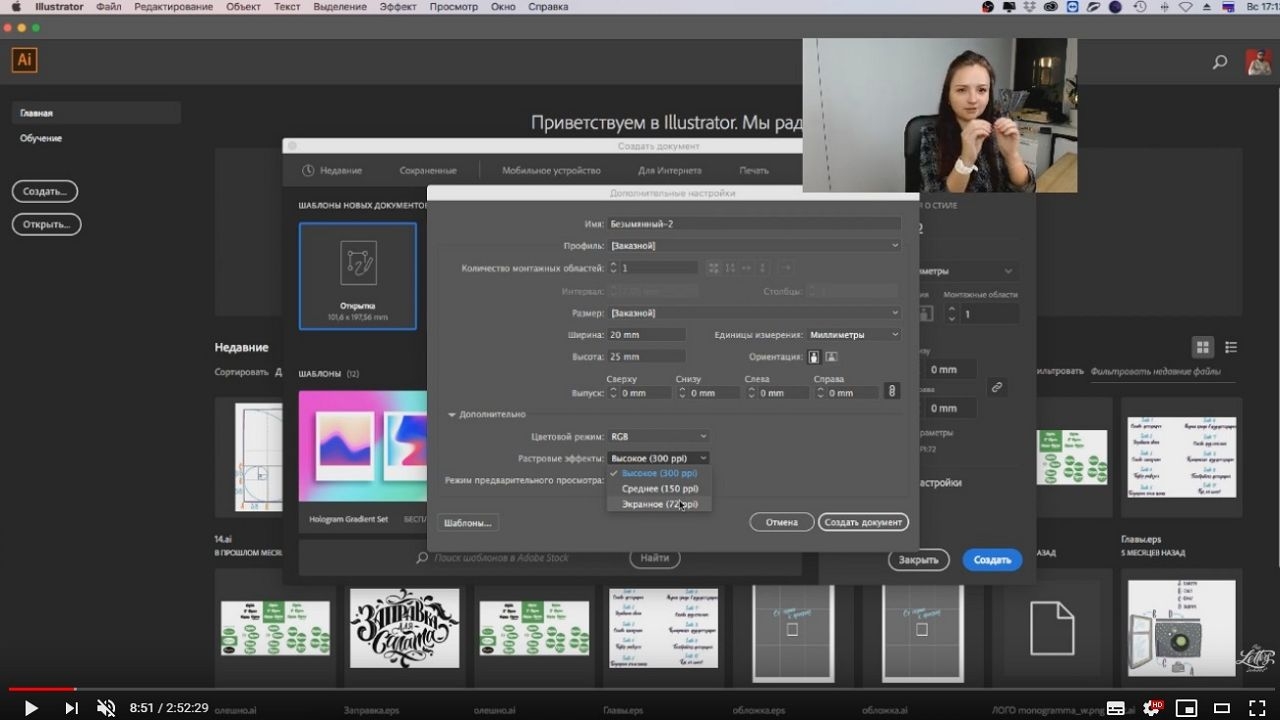Screen dimensions: 1280x720
Task: Click the Закрыть button
Action: (918, 560)
